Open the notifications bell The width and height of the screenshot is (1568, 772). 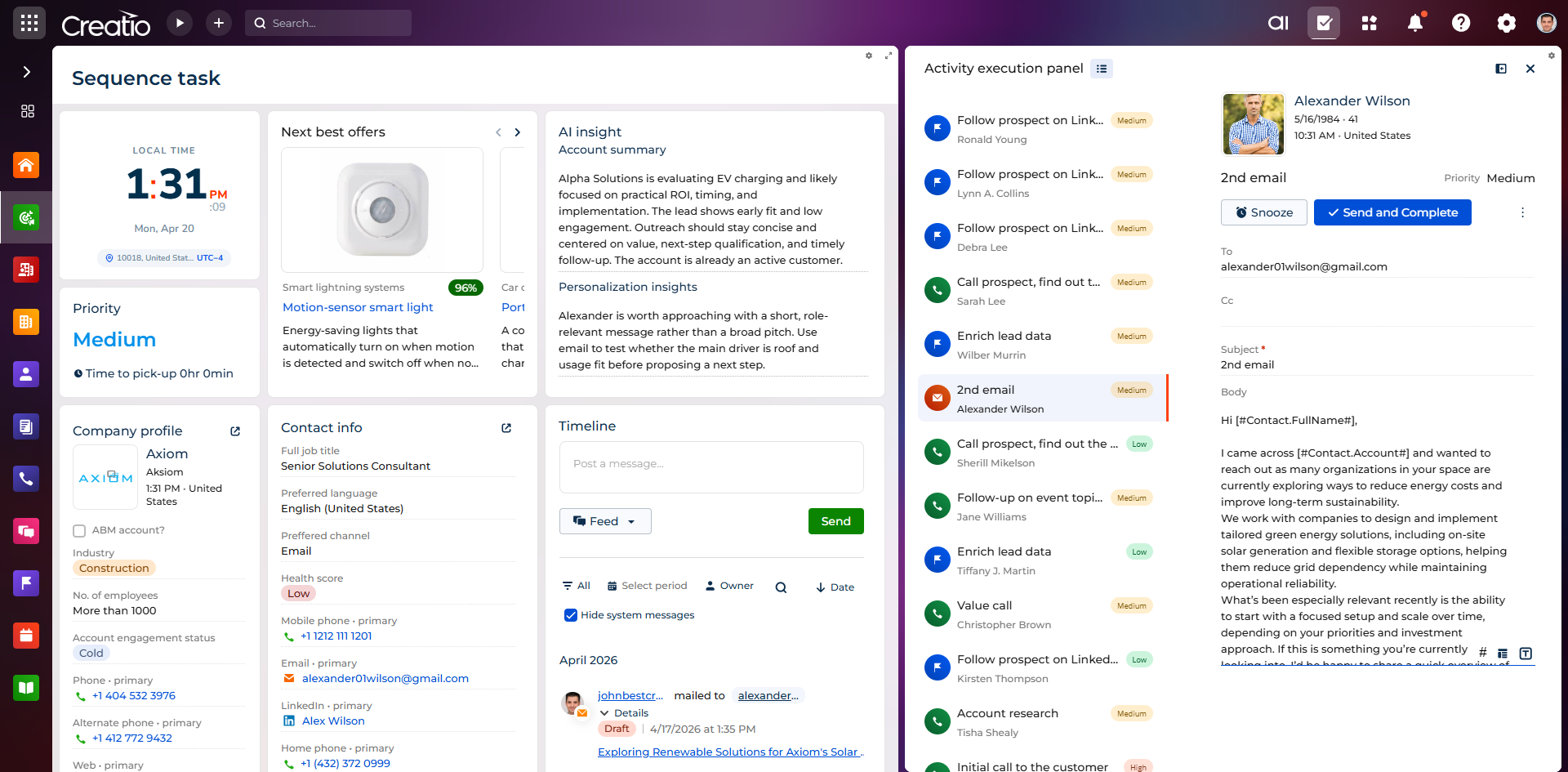click(x=1415, y=23)
